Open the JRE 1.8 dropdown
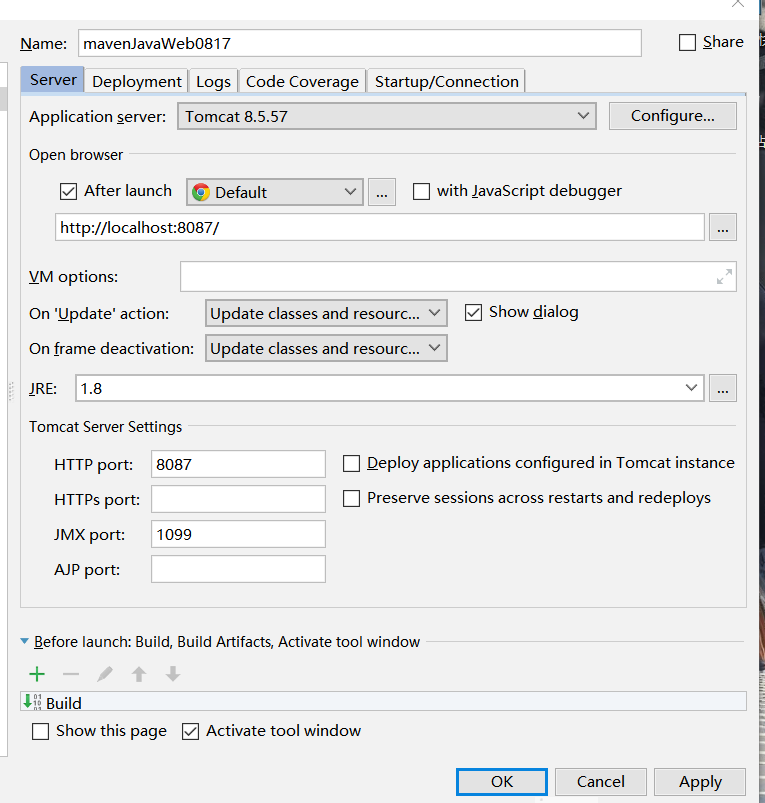This screenshot has width=765, height=803. 390,388
